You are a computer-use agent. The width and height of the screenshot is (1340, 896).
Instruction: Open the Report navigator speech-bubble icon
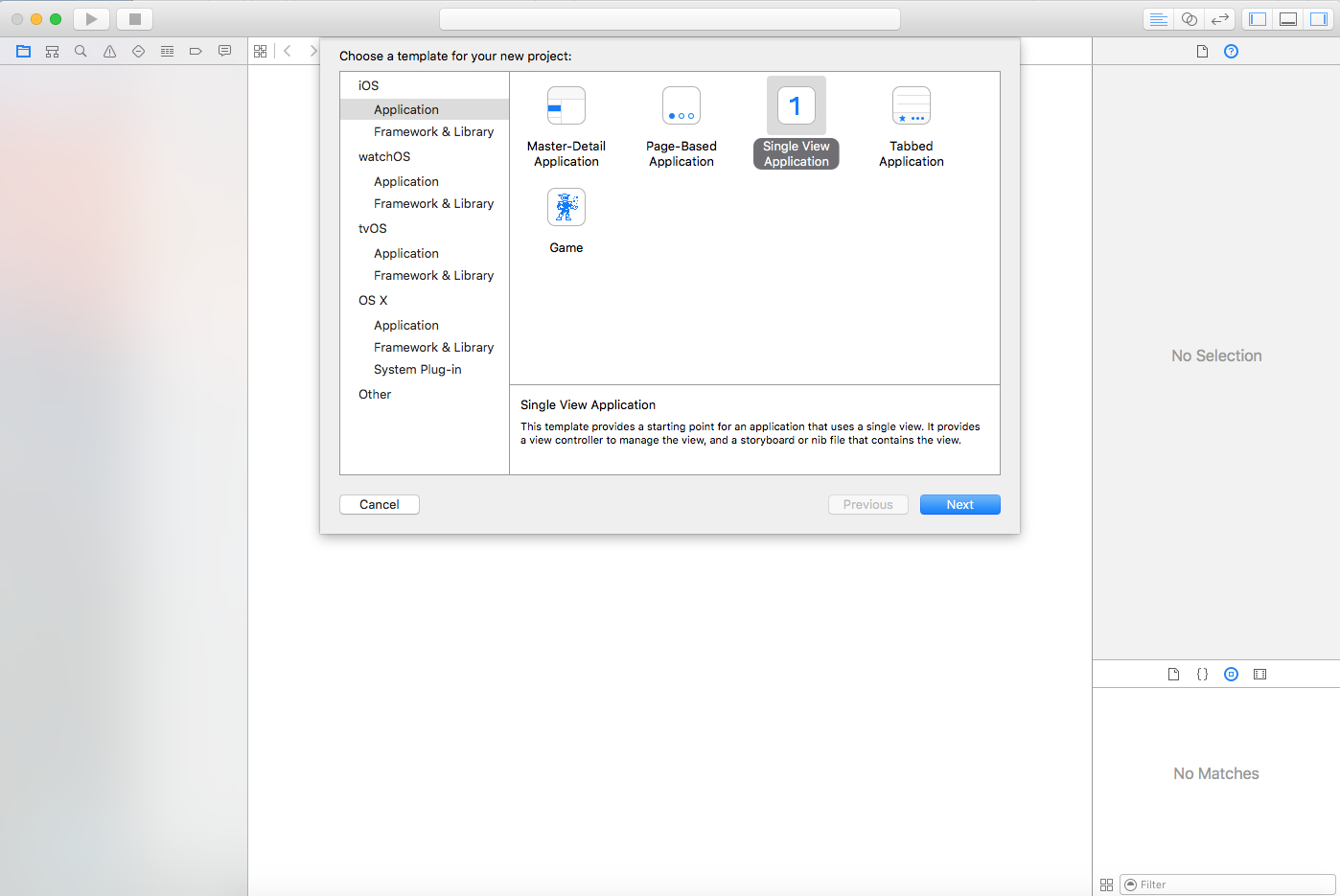(224, 51)
